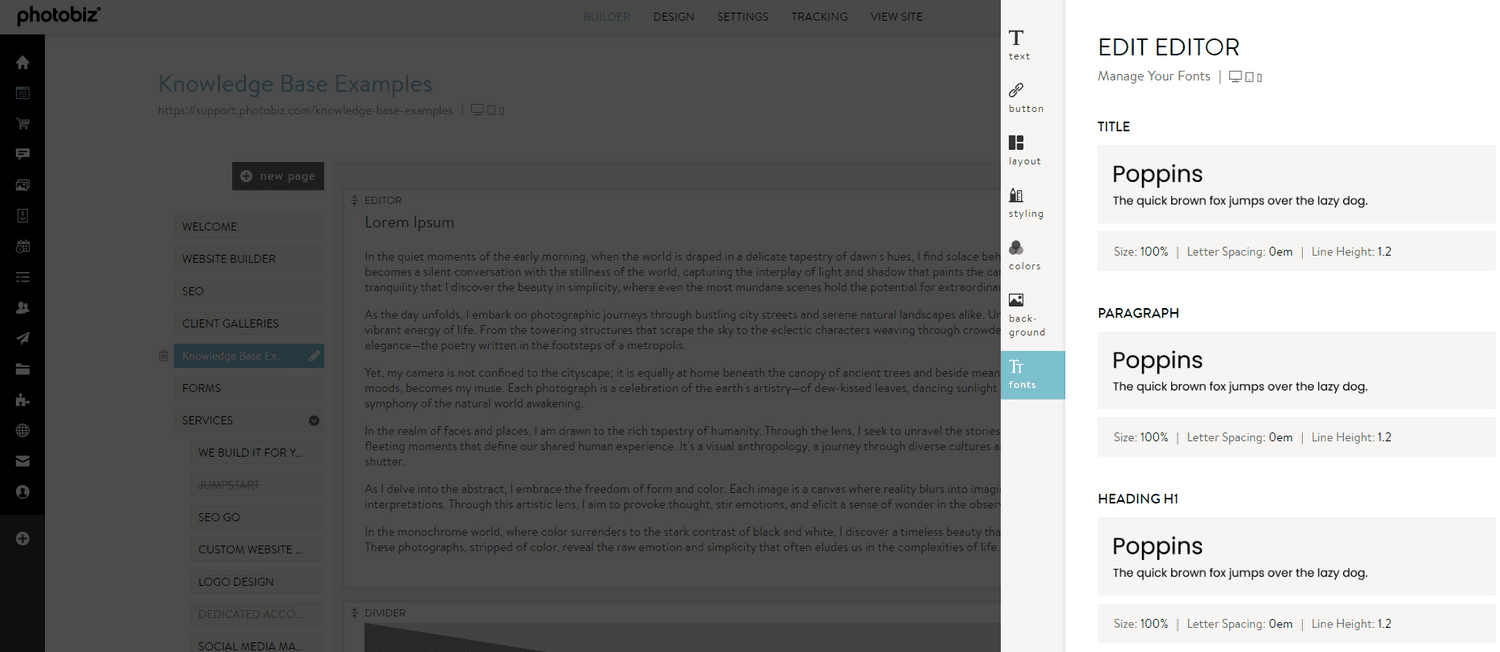This screenshot has width=1500, height=652.
Task: Click the plus icon at sidebar bottom
Action: point(22,538)
